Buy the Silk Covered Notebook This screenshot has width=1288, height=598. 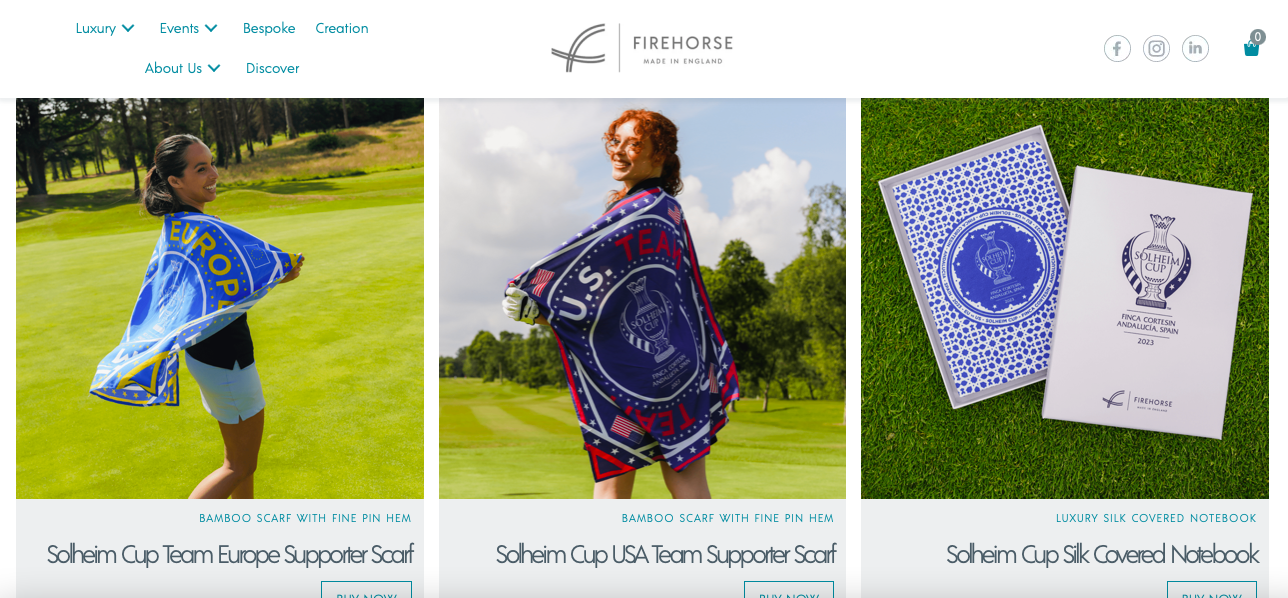click(x=1212, y=590)
